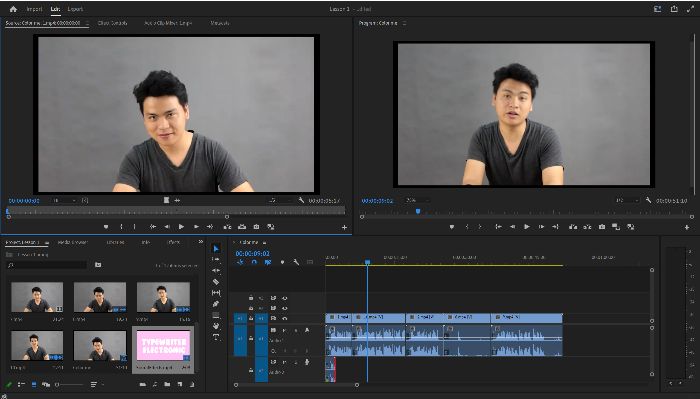
Task: Export Frame from Source monitor
Action: (256, 227)
